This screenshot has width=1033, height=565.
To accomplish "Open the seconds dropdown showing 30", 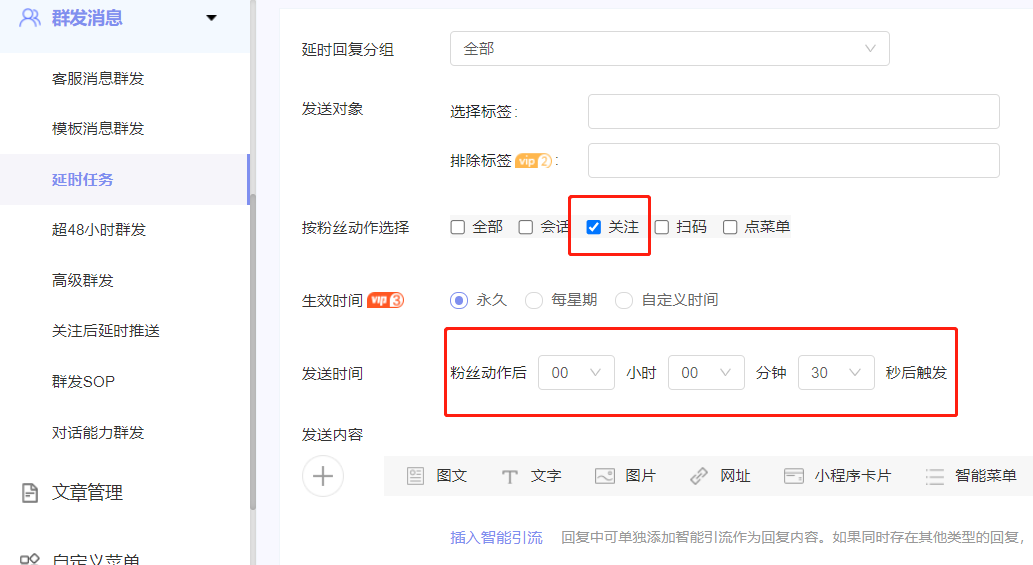I will [836, 373].
